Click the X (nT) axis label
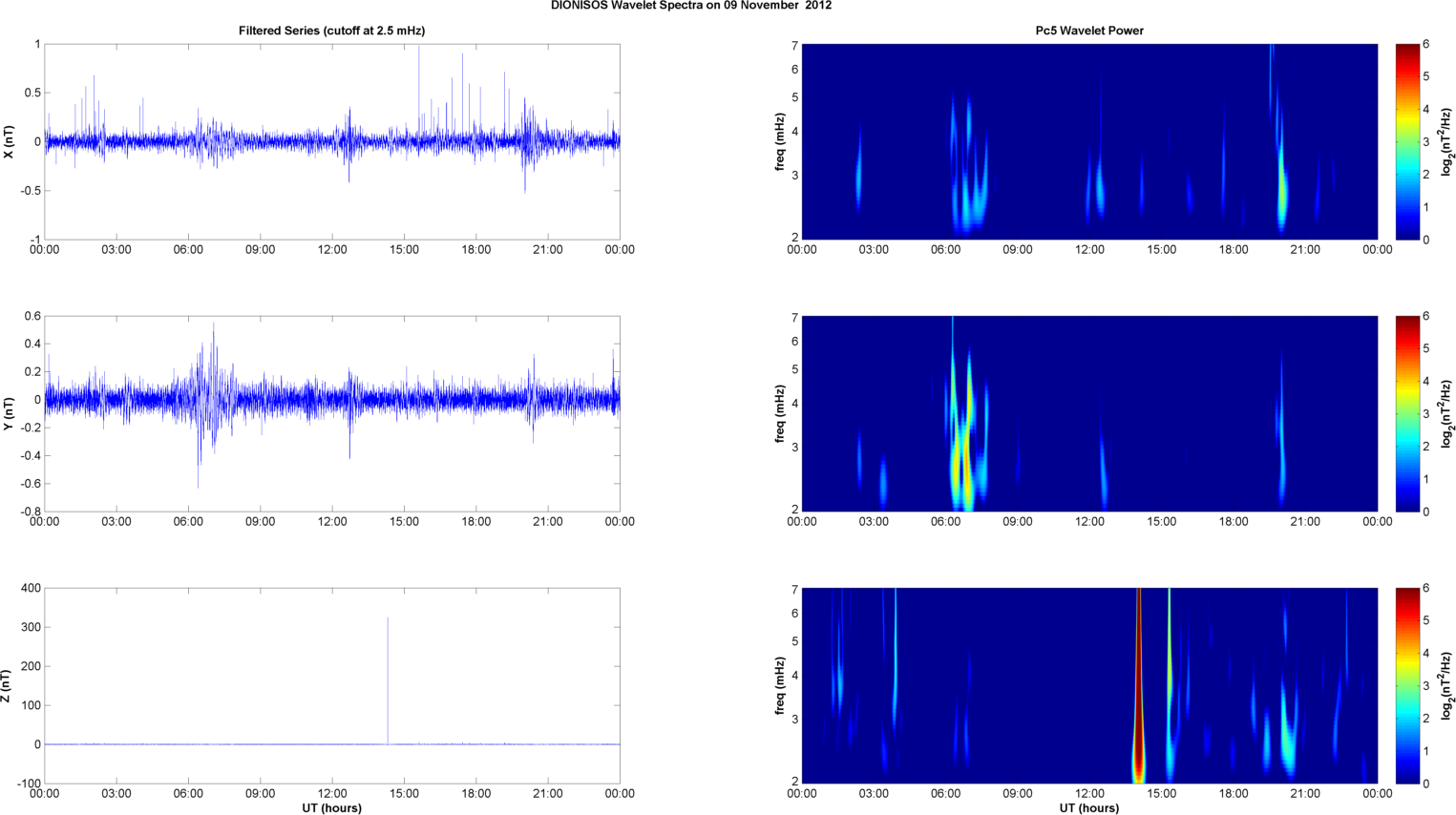 [x=10, y=141]
